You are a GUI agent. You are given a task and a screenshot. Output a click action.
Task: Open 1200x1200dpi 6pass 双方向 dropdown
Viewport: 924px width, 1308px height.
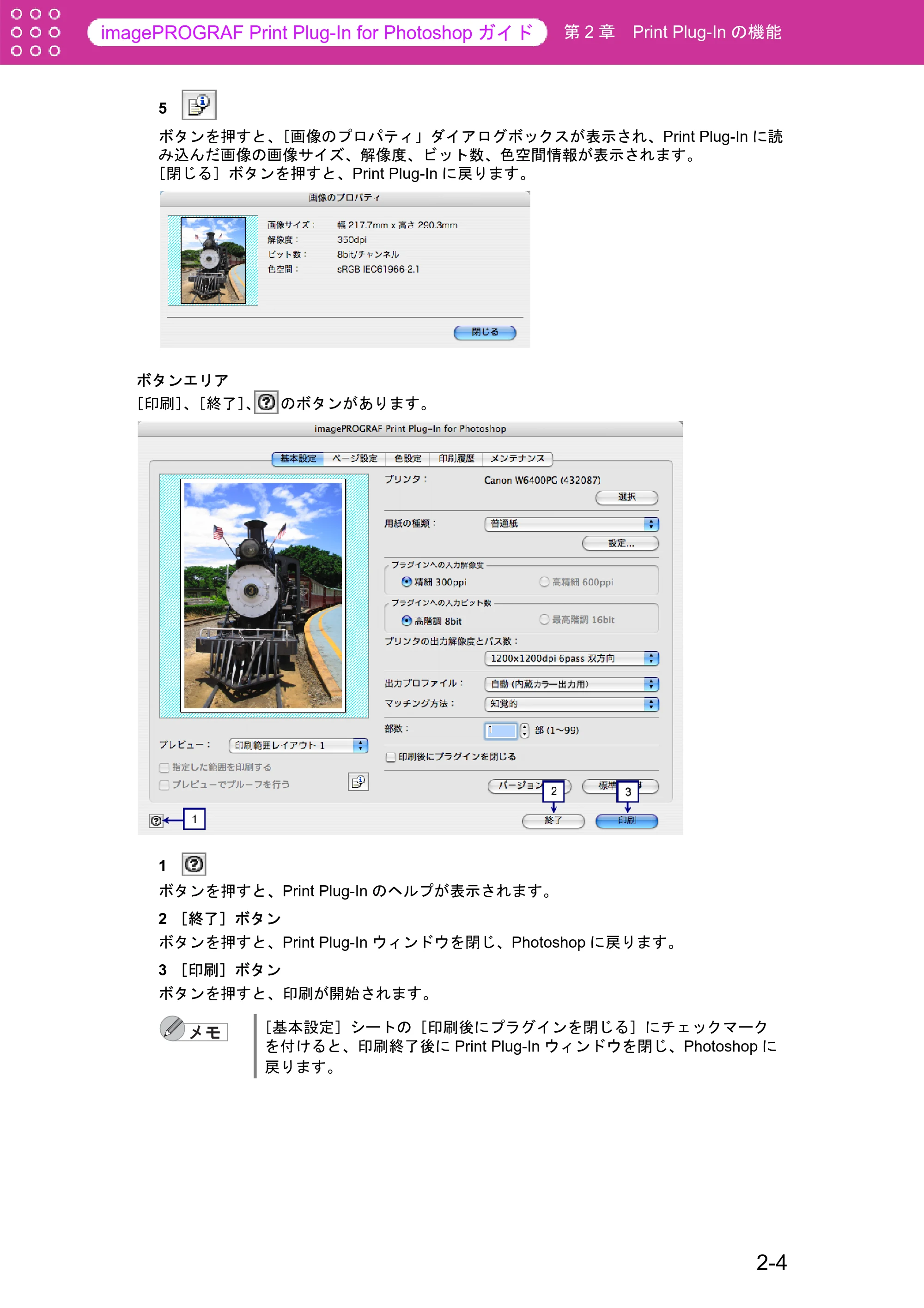[x=571, y=658]
